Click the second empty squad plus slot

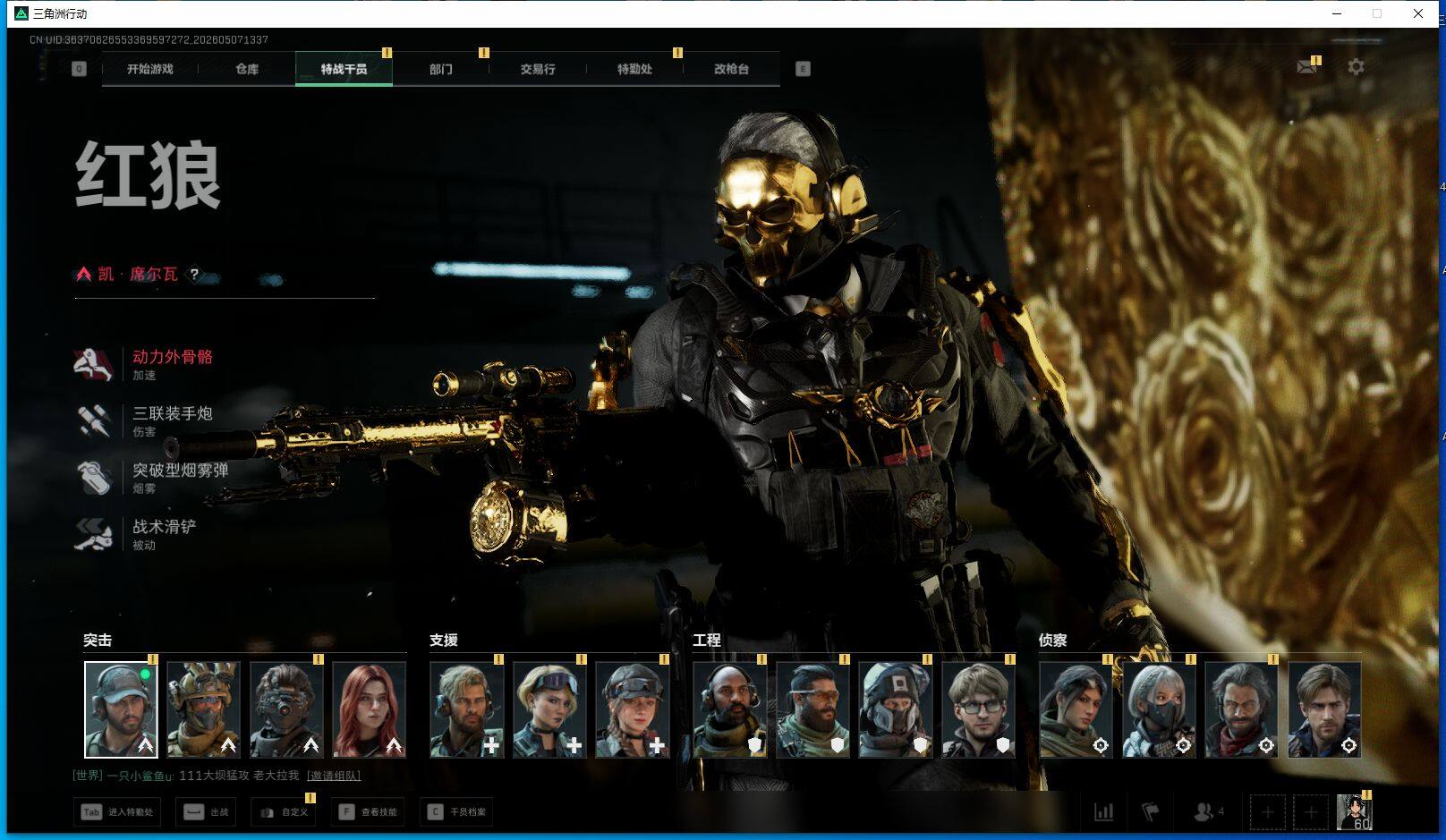click(x=1311, y=812)
